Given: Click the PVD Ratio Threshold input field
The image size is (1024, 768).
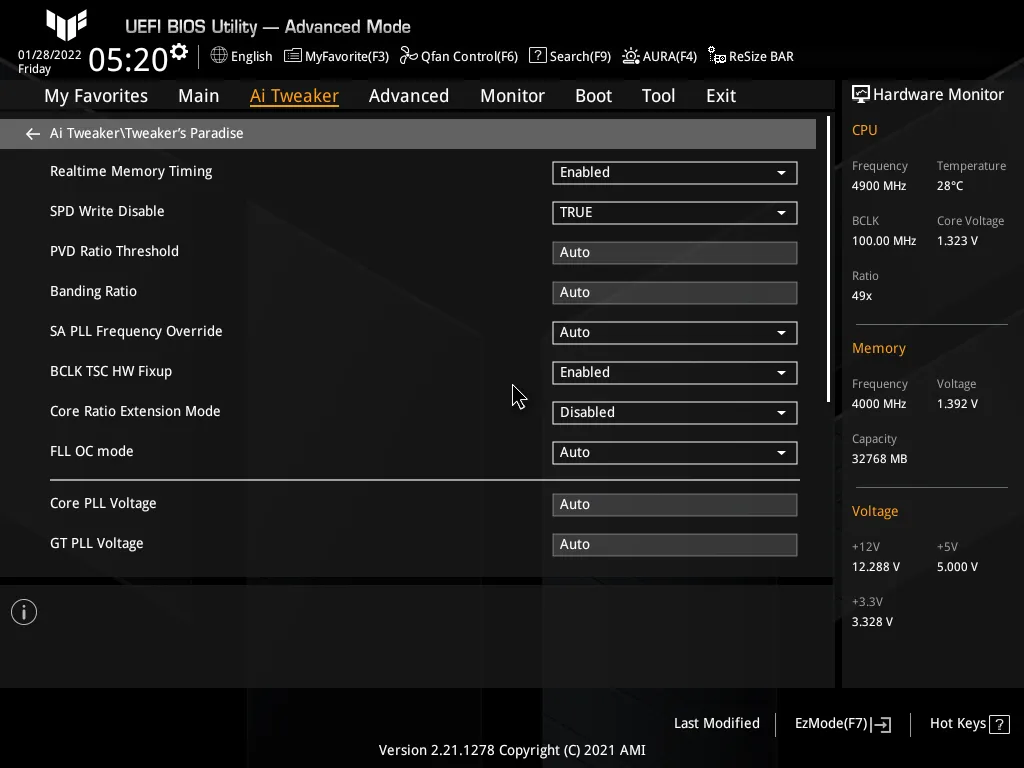Looking at the screenshot, I should click(x=675, y=253).
